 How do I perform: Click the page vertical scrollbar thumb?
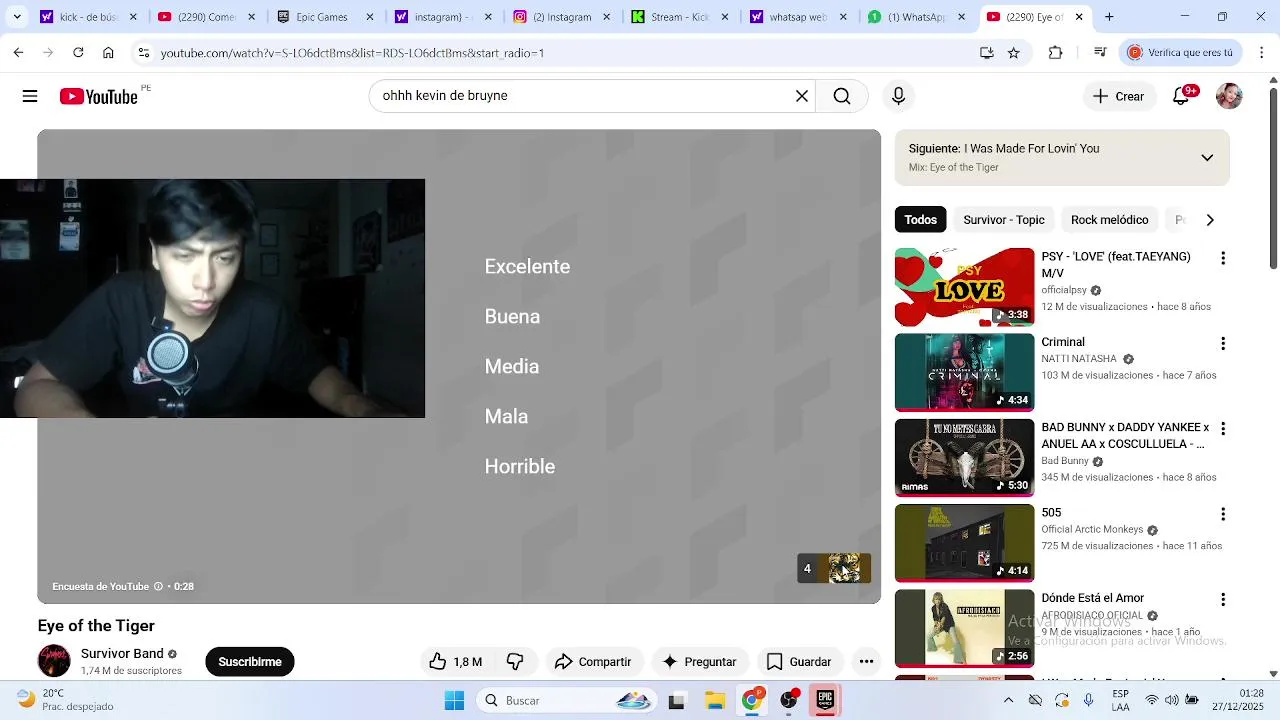[1273, 178]
